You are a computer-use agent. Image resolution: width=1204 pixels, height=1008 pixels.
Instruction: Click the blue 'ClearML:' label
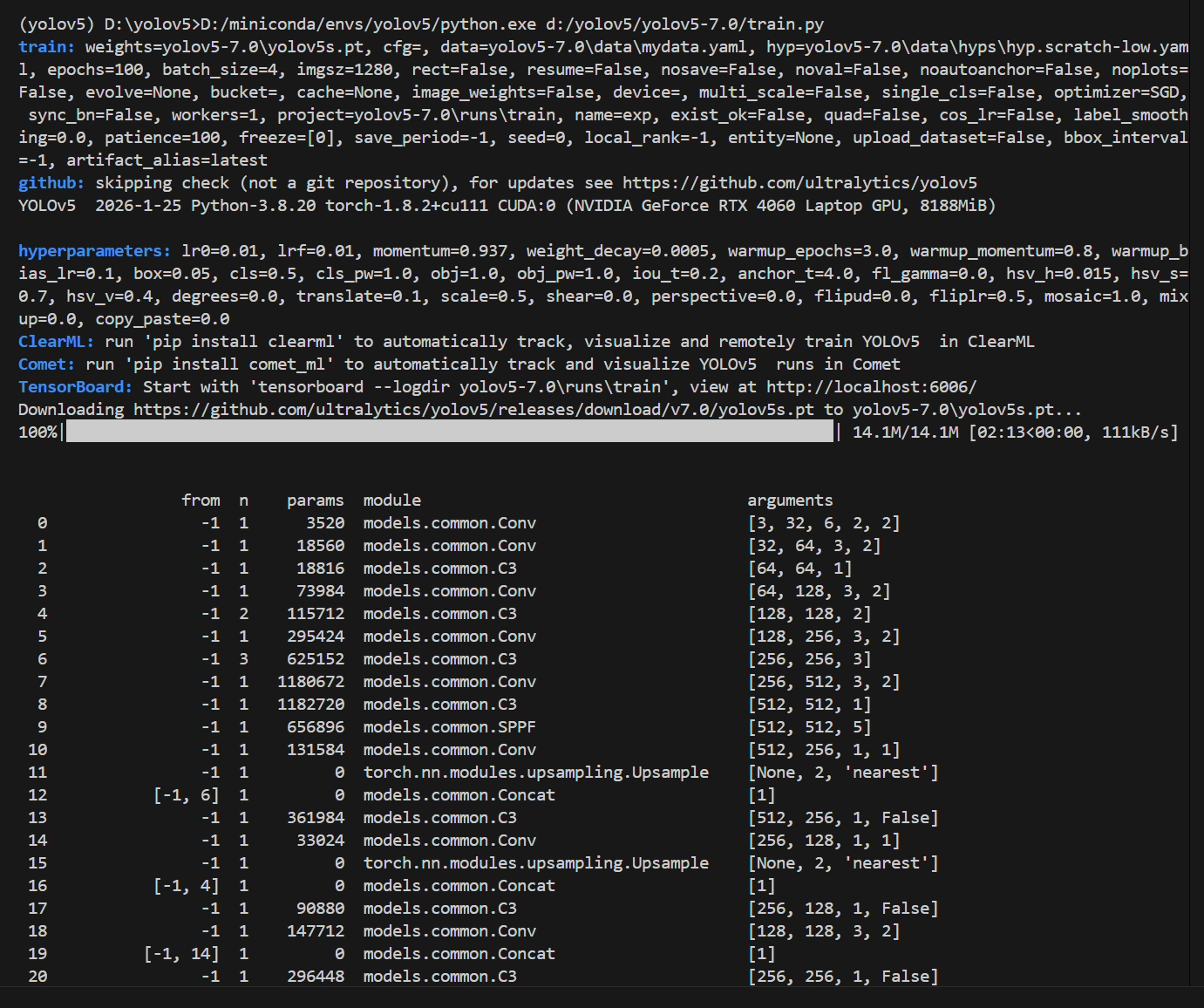[57, 342]
